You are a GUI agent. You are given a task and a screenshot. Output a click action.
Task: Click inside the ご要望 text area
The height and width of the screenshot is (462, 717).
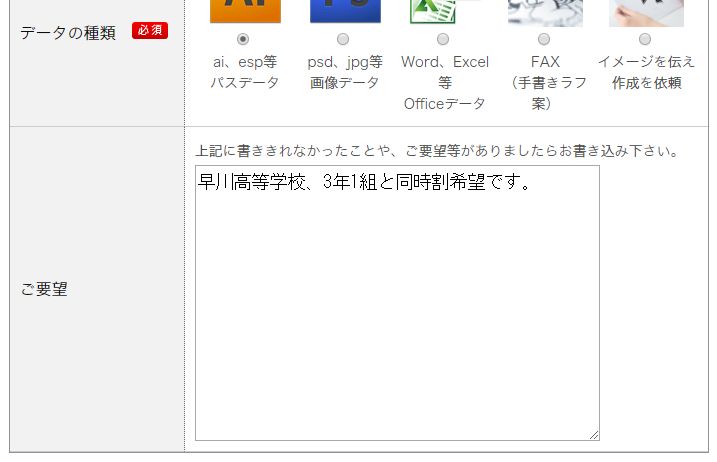click(397, 303)
